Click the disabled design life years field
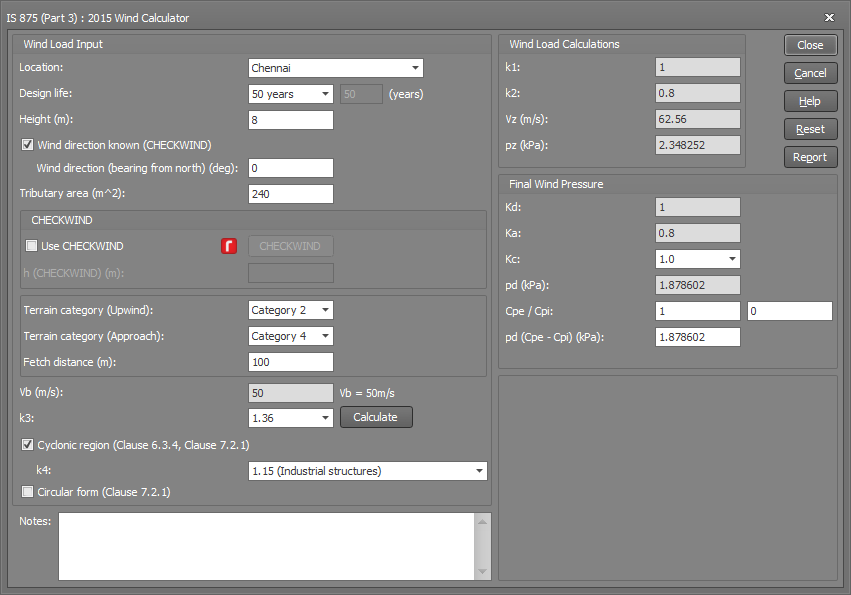 coord(361,94)
